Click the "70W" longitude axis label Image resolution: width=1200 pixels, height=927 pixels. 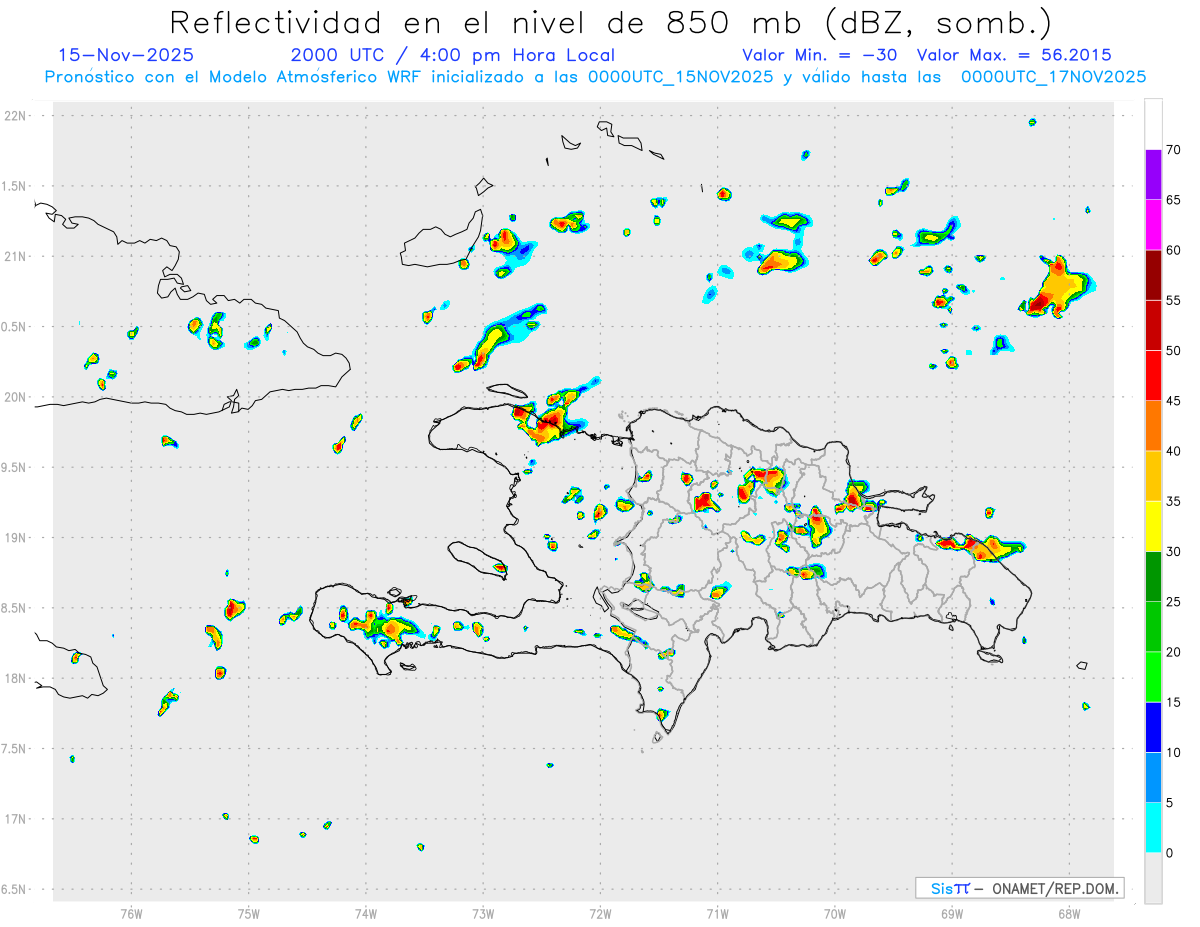(x=835, y=914)
